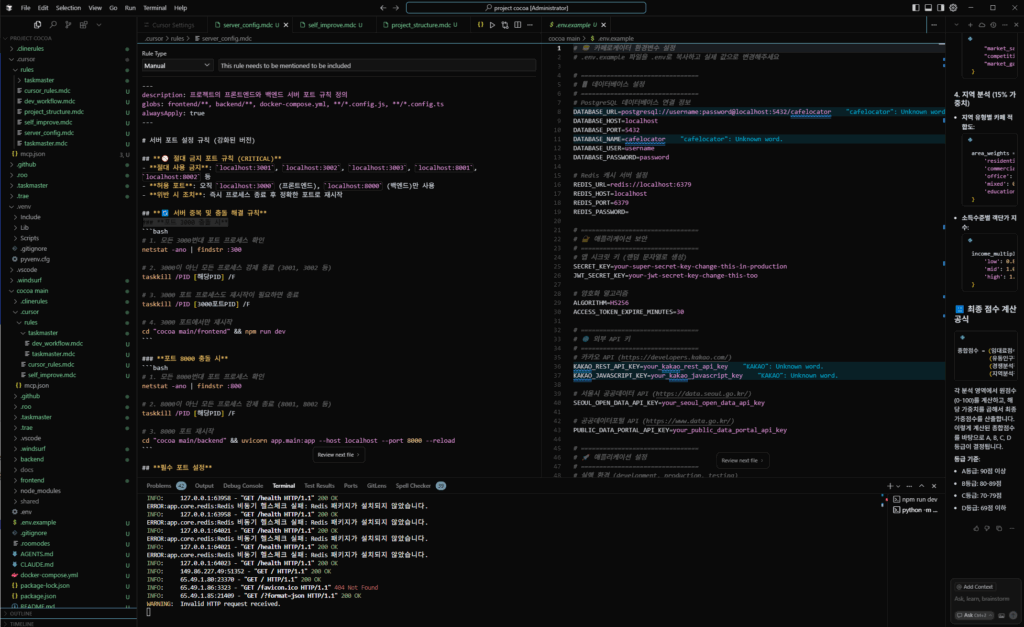Maximize the panel with the up chevron
The image size is (1024, 627).
pos(921,486)
